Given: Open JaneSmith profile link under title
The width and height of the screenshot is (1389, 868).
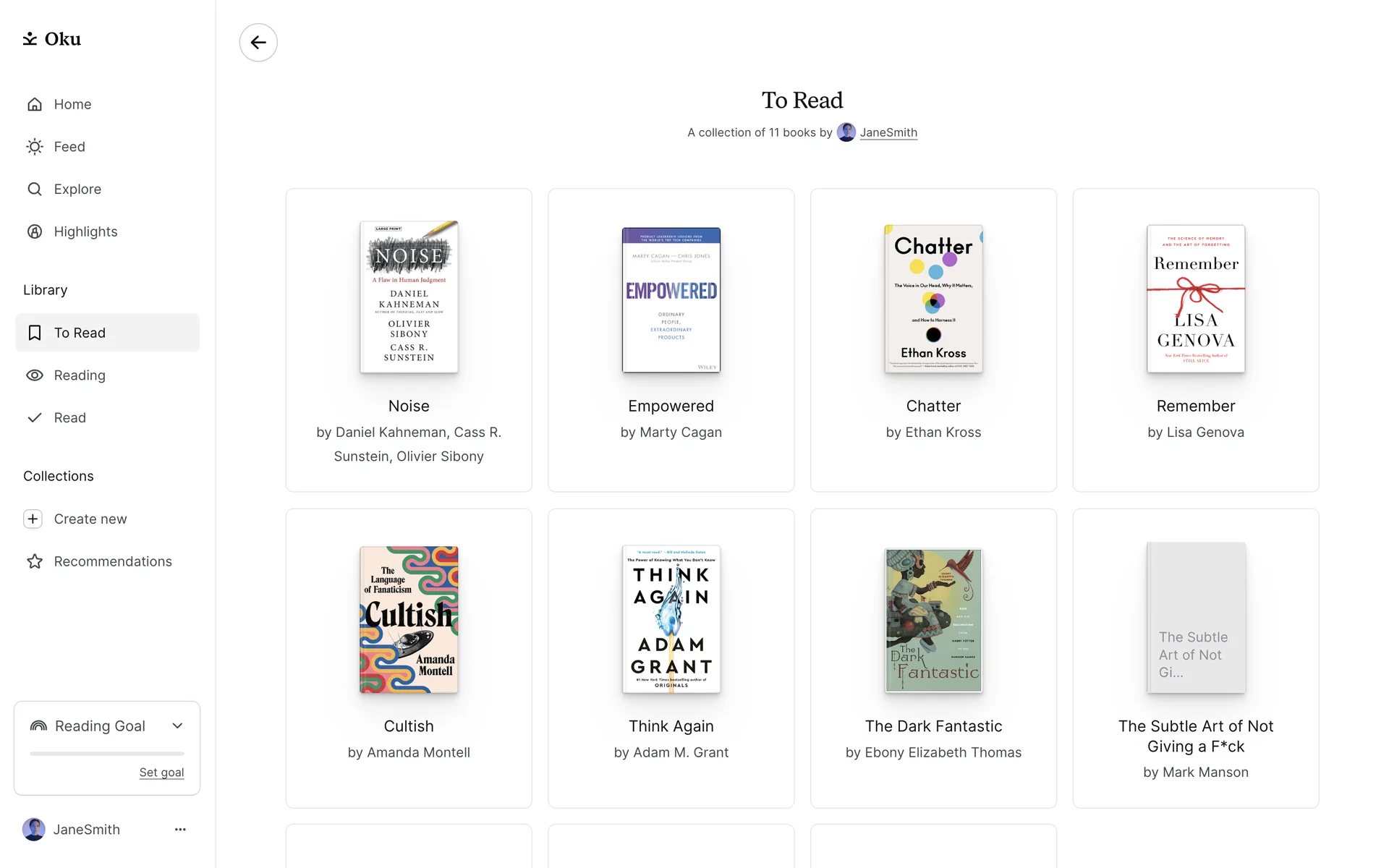Looking at the screenshot, I should (888, 133).
